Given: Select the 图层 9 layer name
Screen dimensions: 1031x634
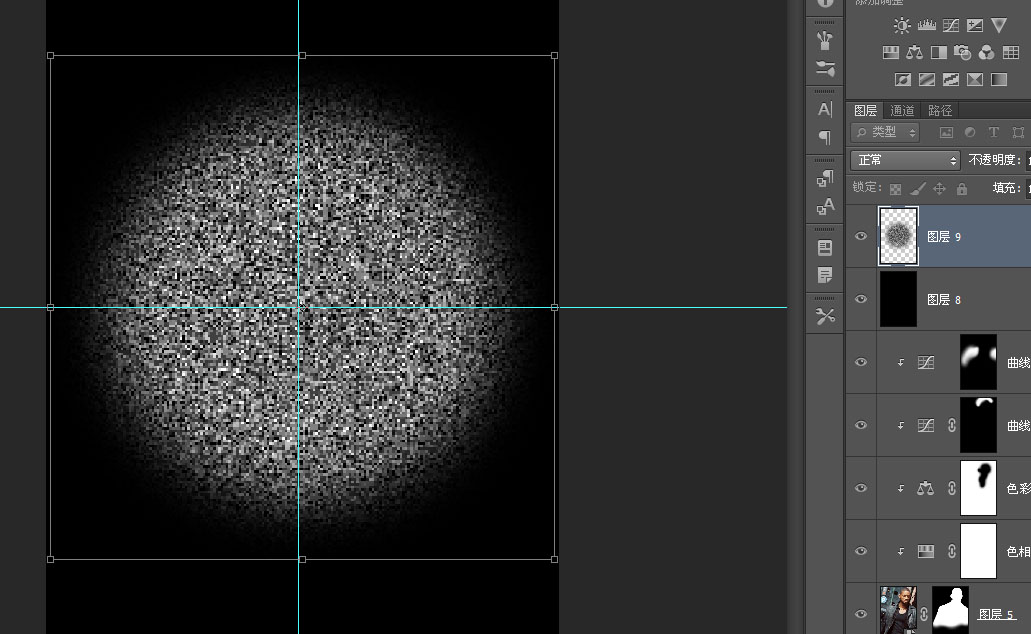Looking at the screenshot, I should [x=944, y=237].
